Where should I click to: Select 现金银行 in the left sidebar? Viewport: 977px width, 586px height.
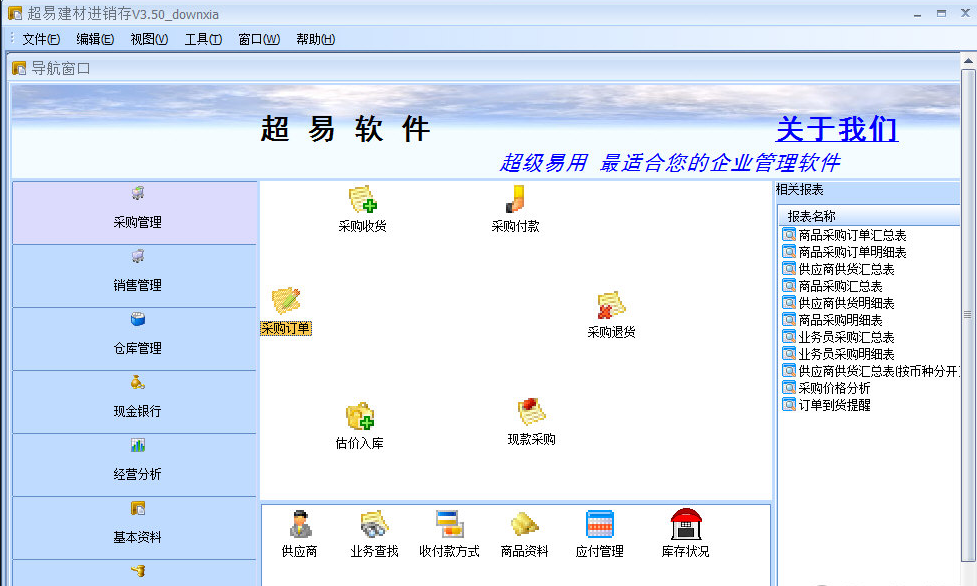pyautogui.click(x=135, y=402)
